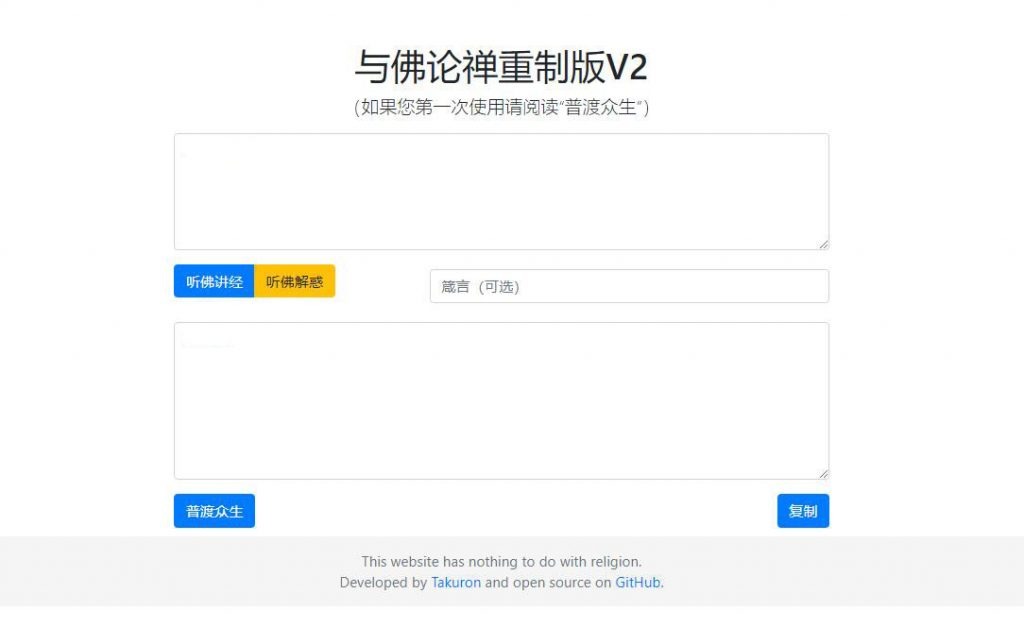1024x627 pixels.
Task: Place cursor in the mantra input box
Action: [x=628, y=286]
